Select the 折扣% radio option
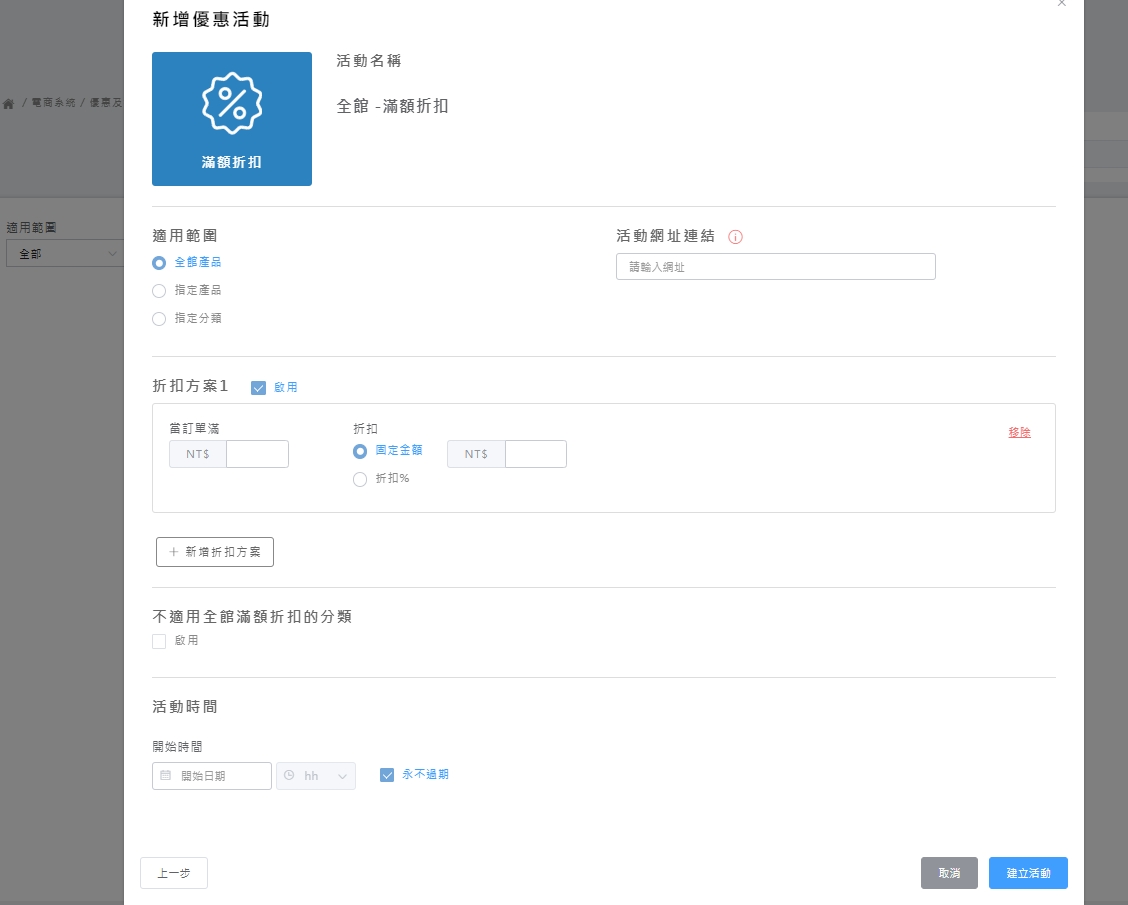Viewport: 1128px width, 905px height. click(360, 479)
